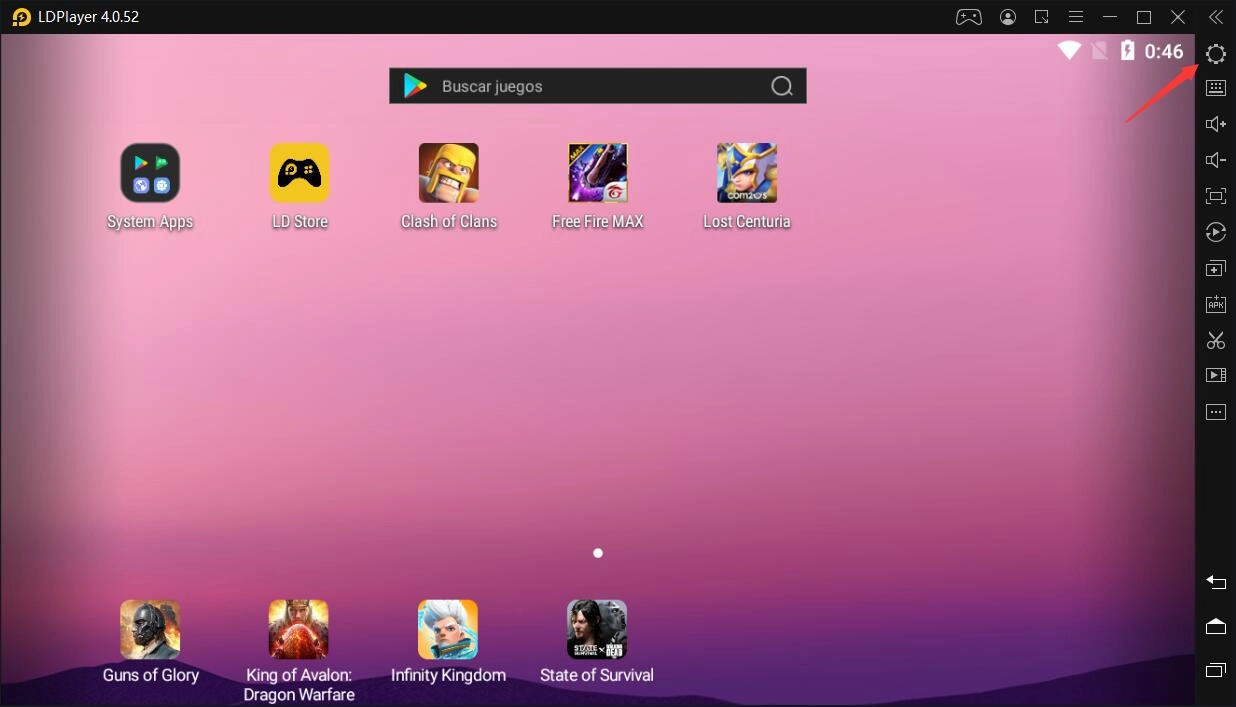Open the multi-instance manager icon
1236x707 pixels.
1215,268
